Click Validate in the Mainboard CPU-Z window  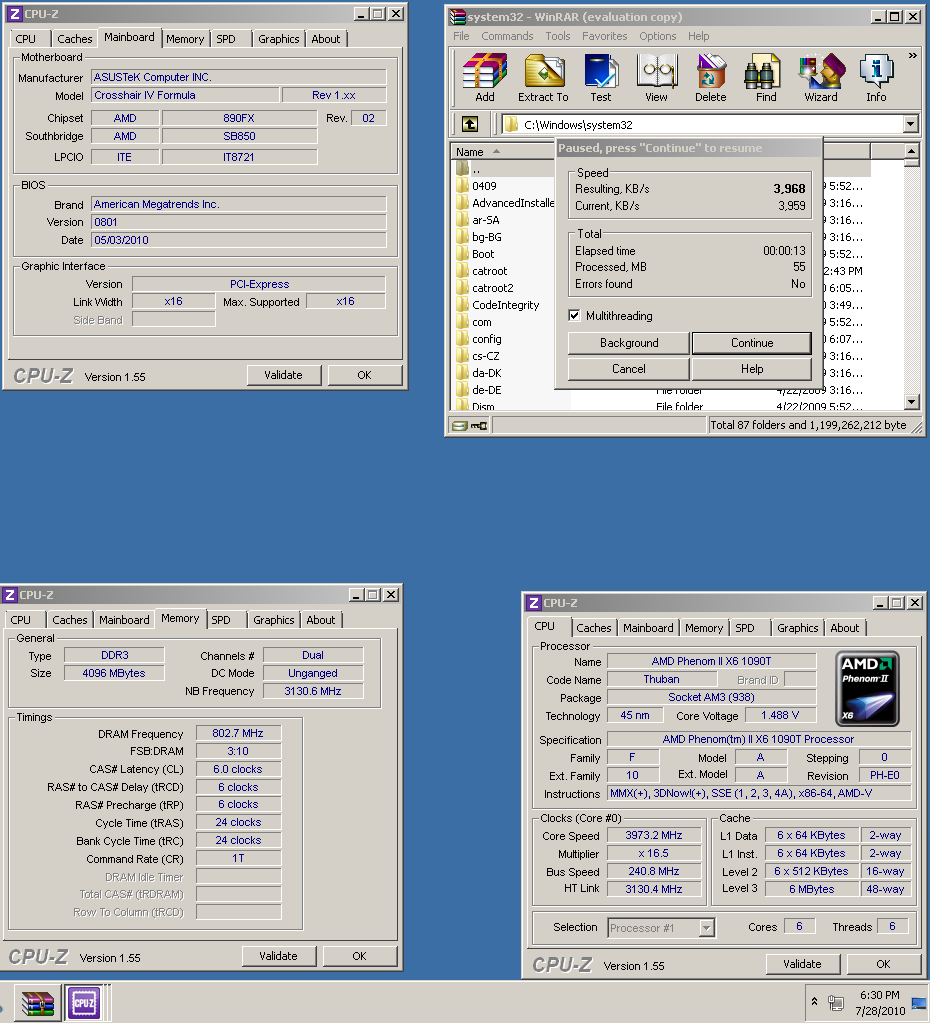[283, 375]
